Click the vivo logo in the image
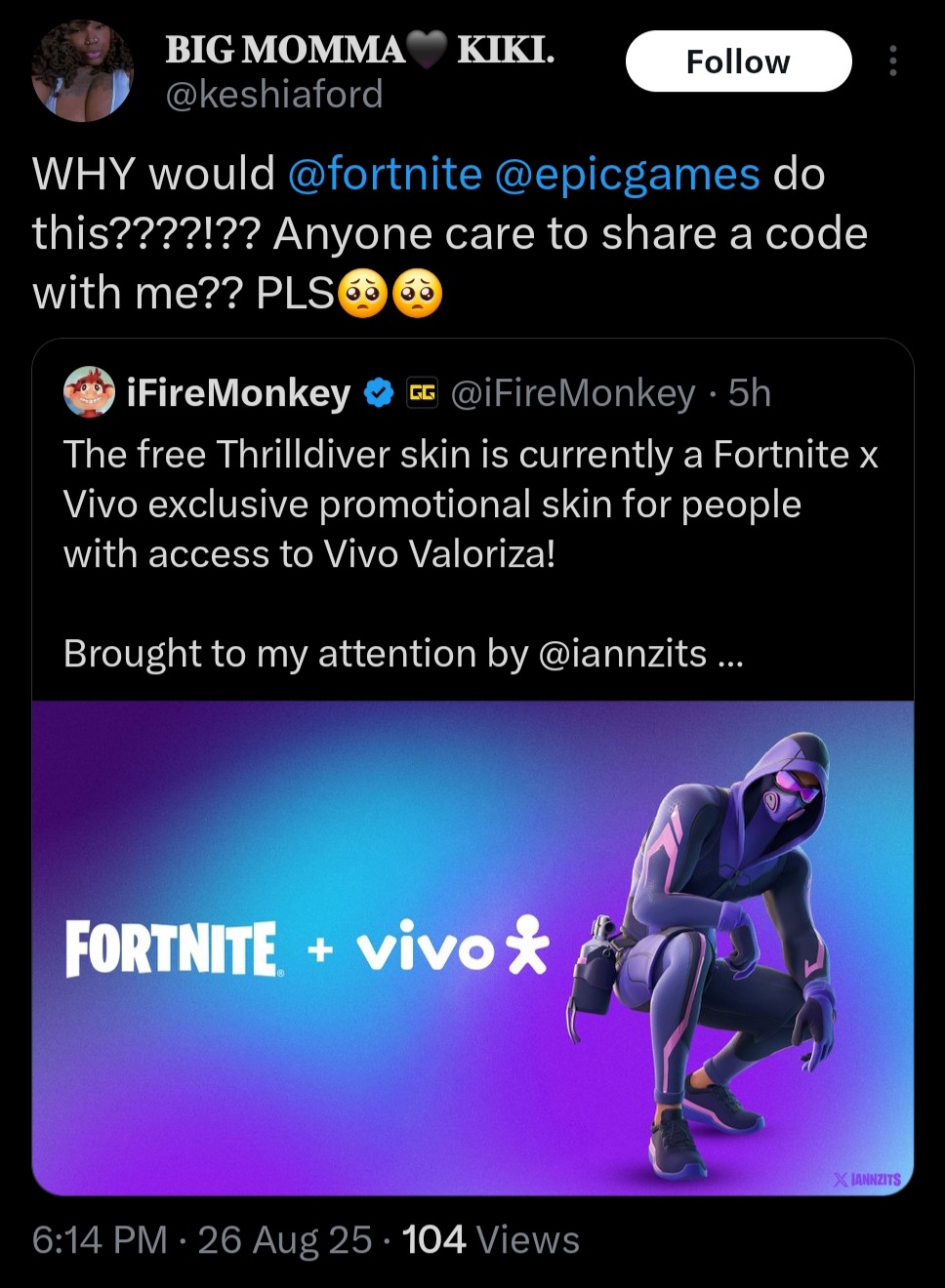Image resolution: width=945 pixels, height=1288 pixels. pyautogui.click(x=452, y=946)
